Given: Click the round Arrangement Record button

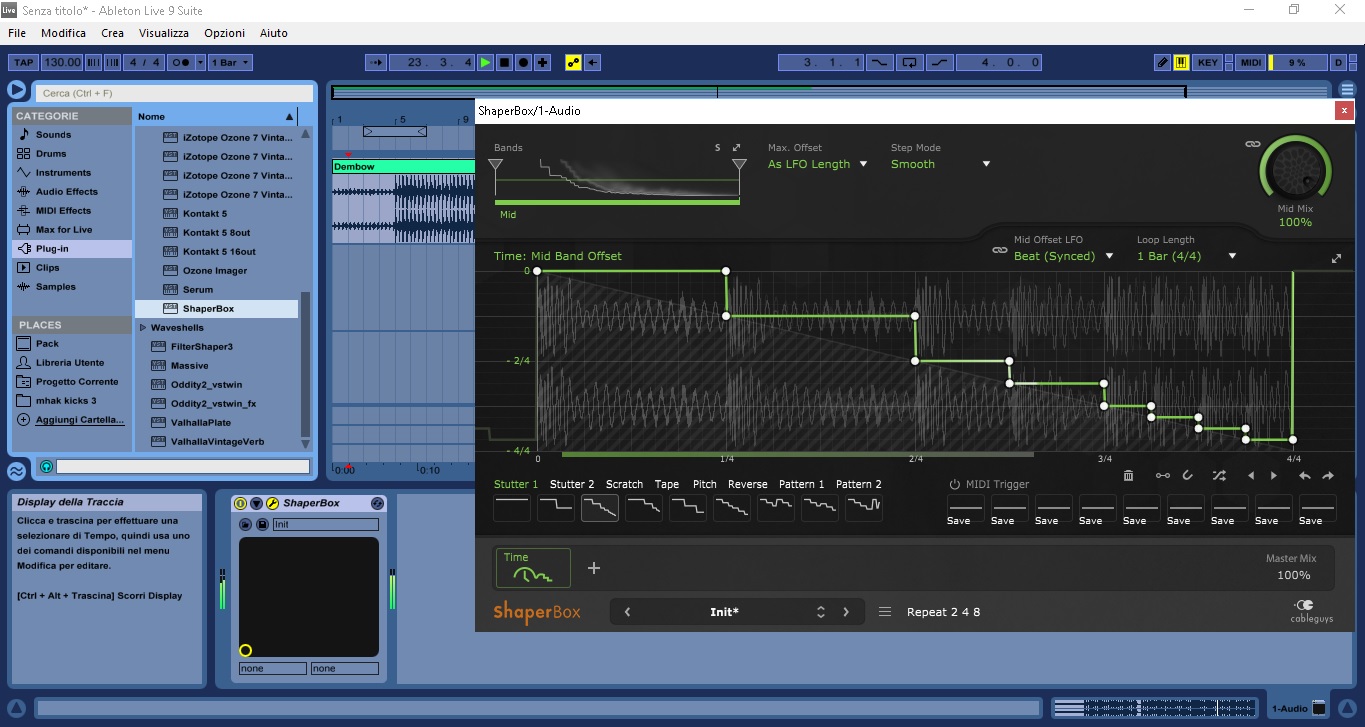Looking at the screenshot, I should pyautogui.click(x=523, y=62).
